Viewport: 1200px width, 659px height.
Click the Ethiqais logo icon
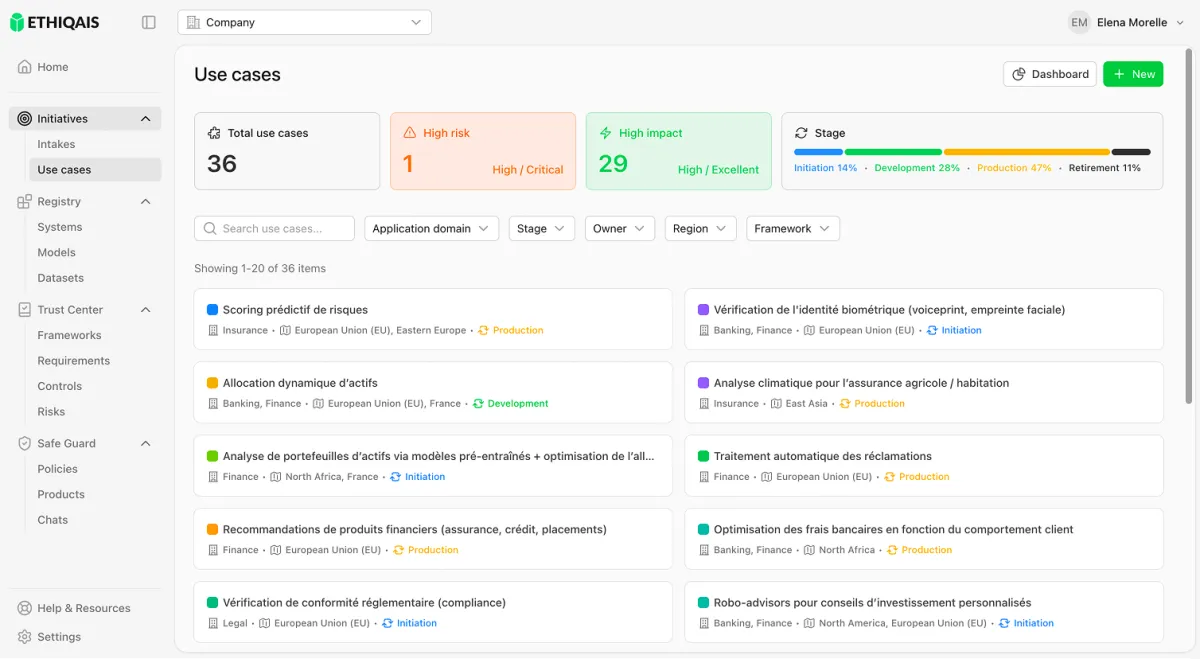17,22
